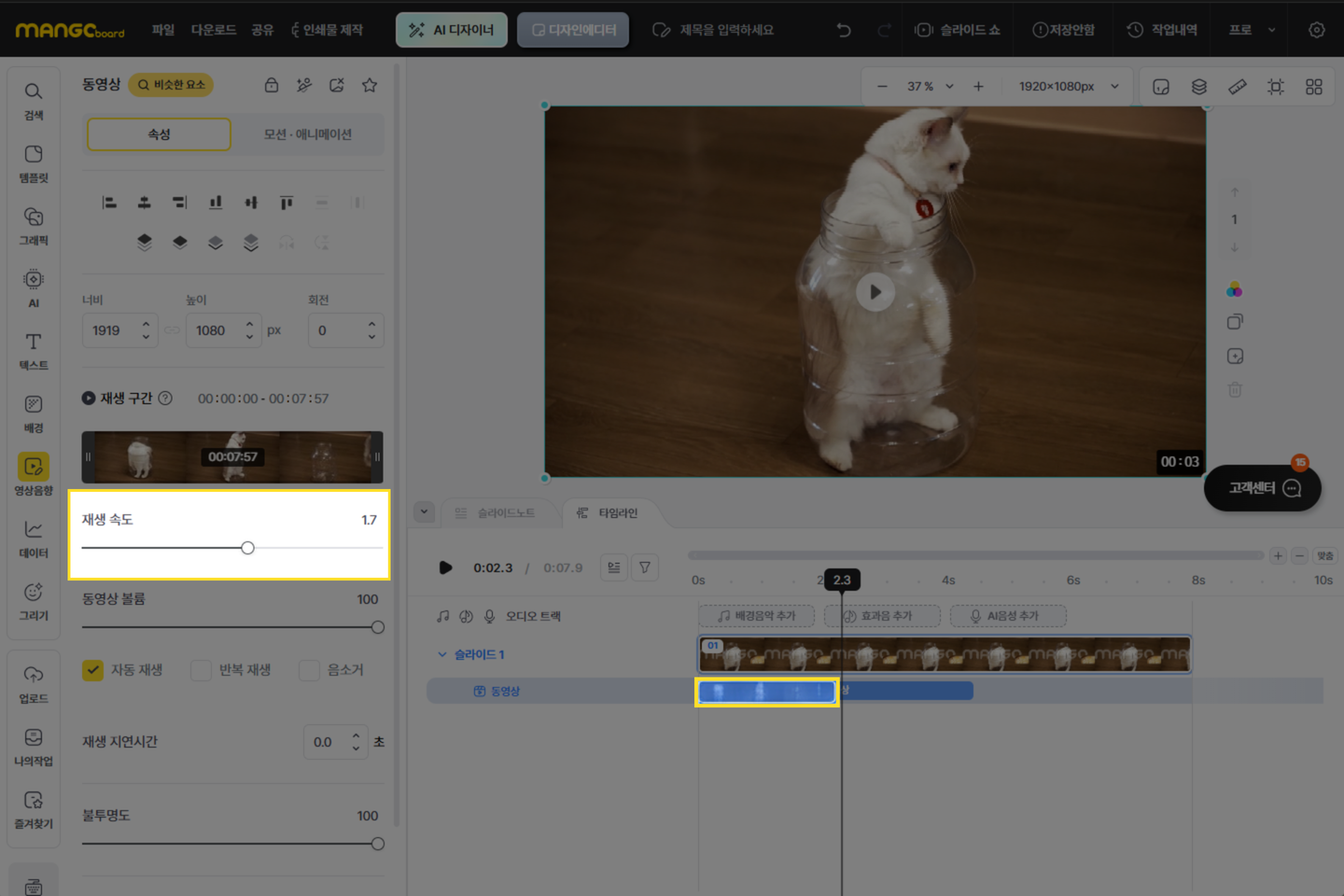Uncheck the 자동 재생 checkbox
The width and height of the screenshot is (1344, 896).
(x=93, y=670)
